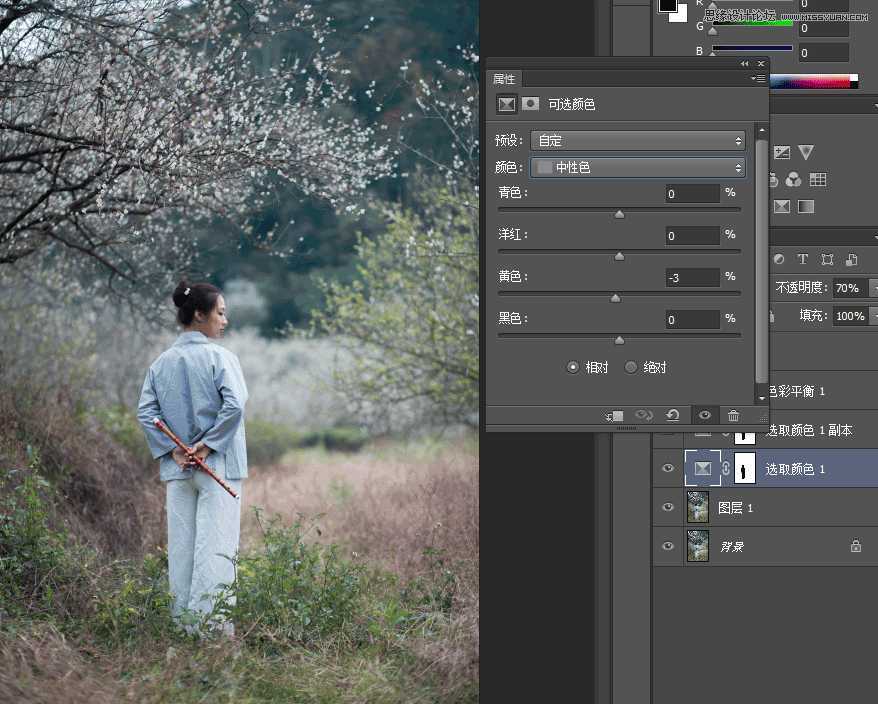This screenshot has width=878, height=704.
Task: Select the 绝对 radio button
Action: [x=631, y=366]
